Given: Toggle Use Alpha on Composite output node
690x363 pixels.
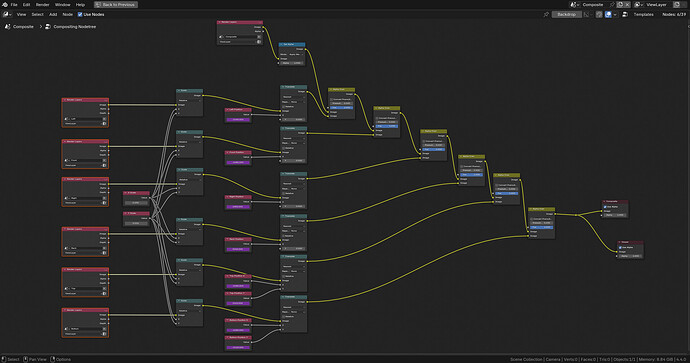Looking at the screenshot, I should tap(606, 207).
